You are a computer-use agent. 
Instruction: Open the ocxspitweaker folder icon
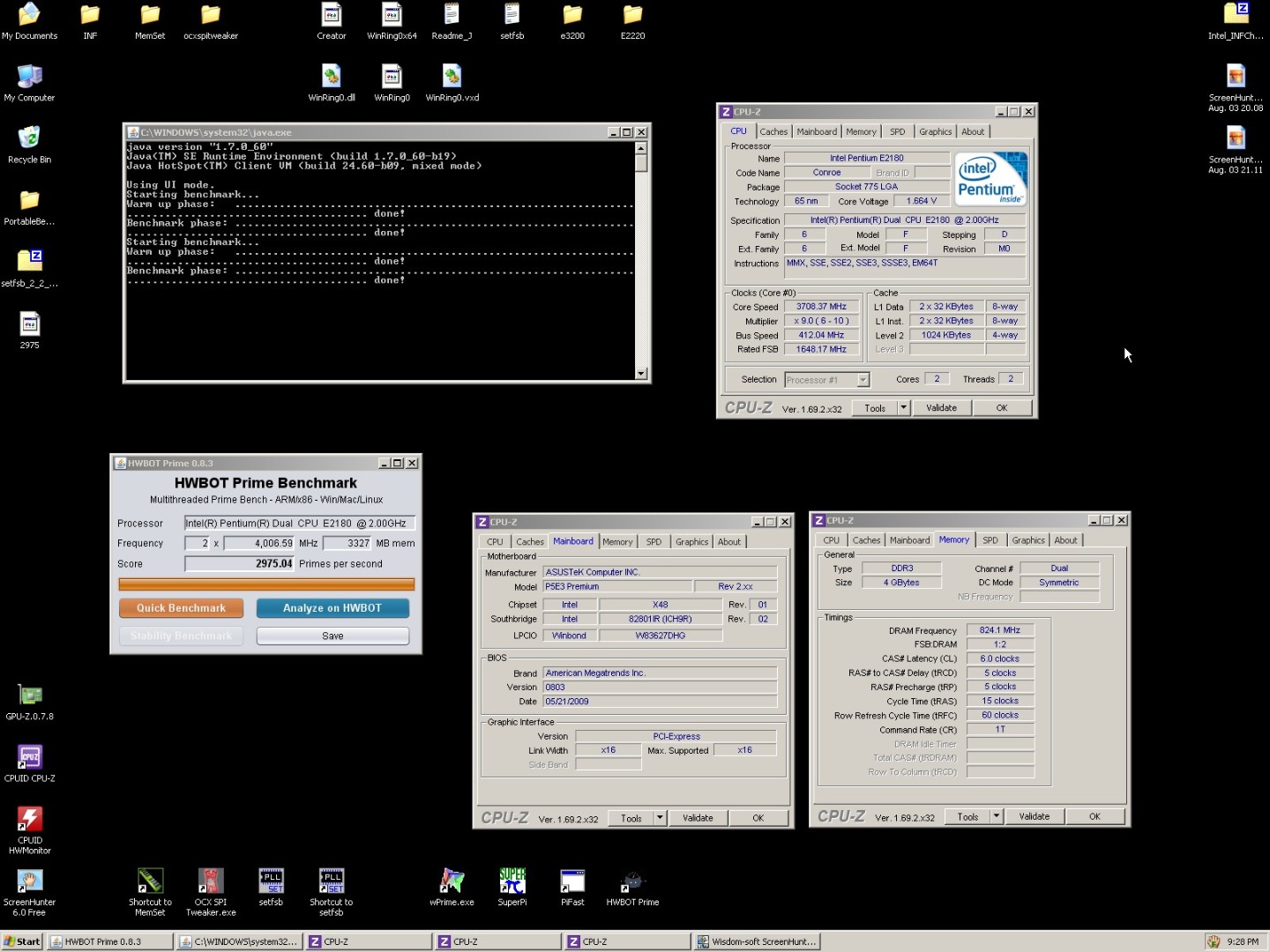tap(210, 21)
